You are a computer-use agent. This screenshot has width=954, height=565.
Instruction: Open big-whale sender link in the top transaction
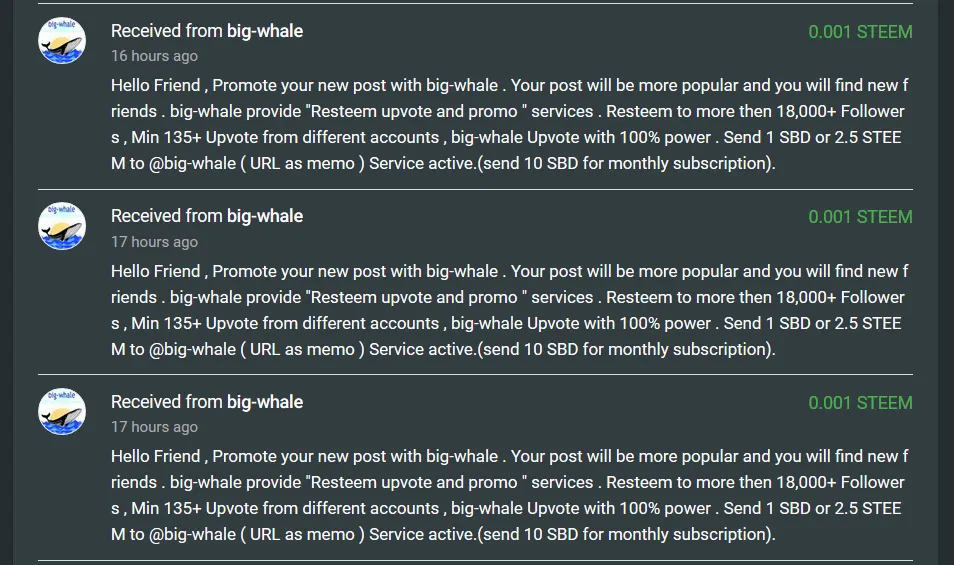265,31
